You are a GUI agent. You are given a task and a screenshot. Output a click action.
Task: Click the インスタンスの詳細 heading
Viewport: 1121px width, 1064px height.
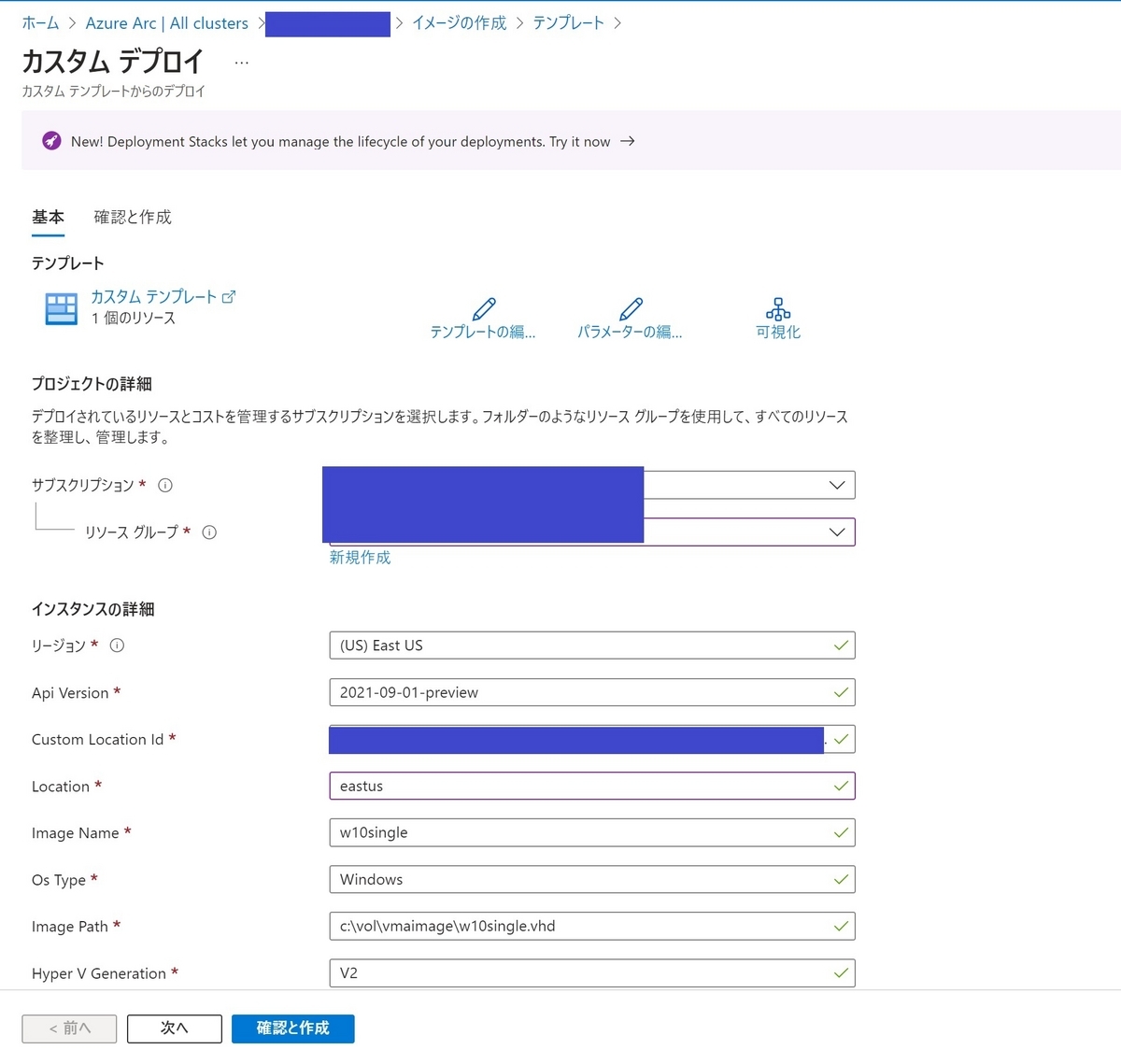92,609
